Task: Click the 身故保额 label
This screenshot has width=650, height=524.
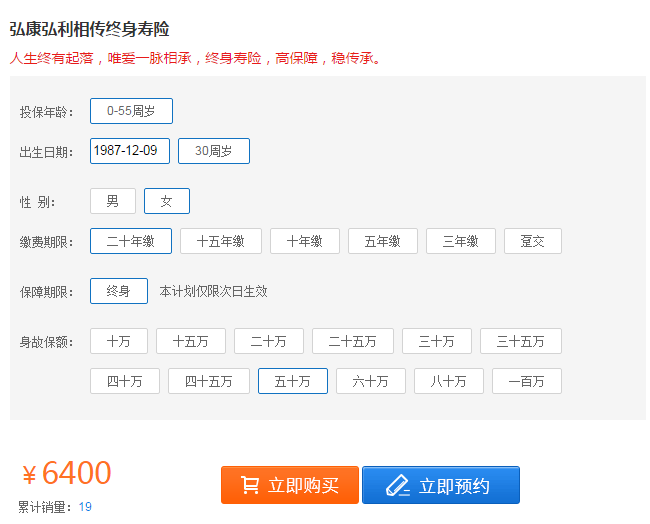Action: click(46, 342)
